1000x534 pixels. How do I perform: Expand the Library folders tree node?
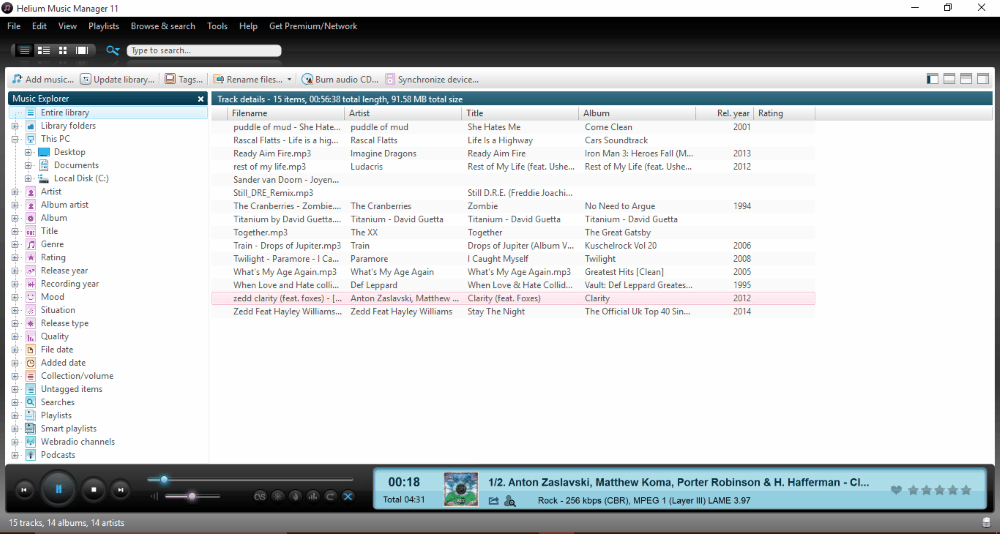pos(15,126)
